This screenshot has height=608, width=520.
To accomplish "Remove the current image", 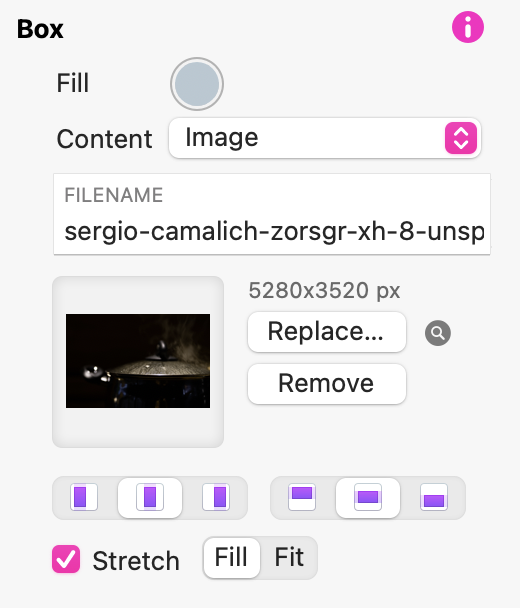I will 327,384.
